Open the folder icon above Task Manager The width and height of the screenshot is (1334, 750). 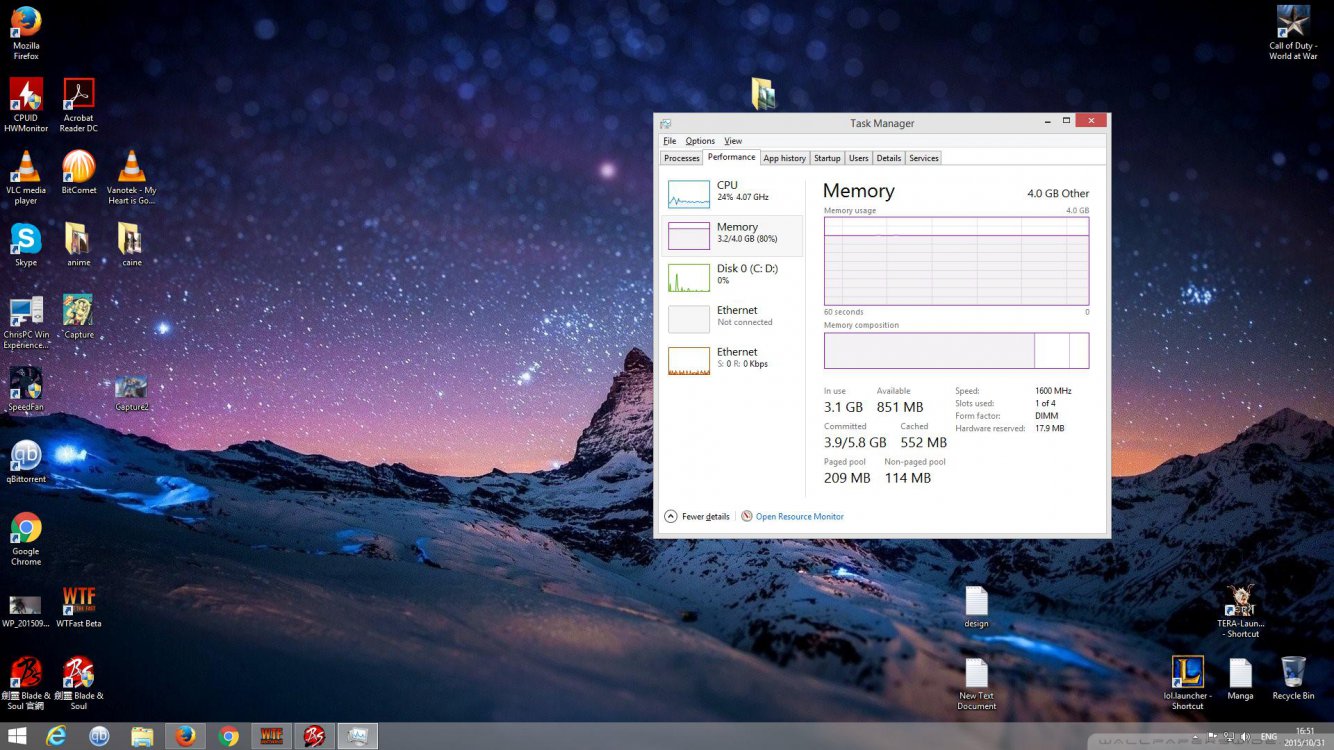point(763,93)
